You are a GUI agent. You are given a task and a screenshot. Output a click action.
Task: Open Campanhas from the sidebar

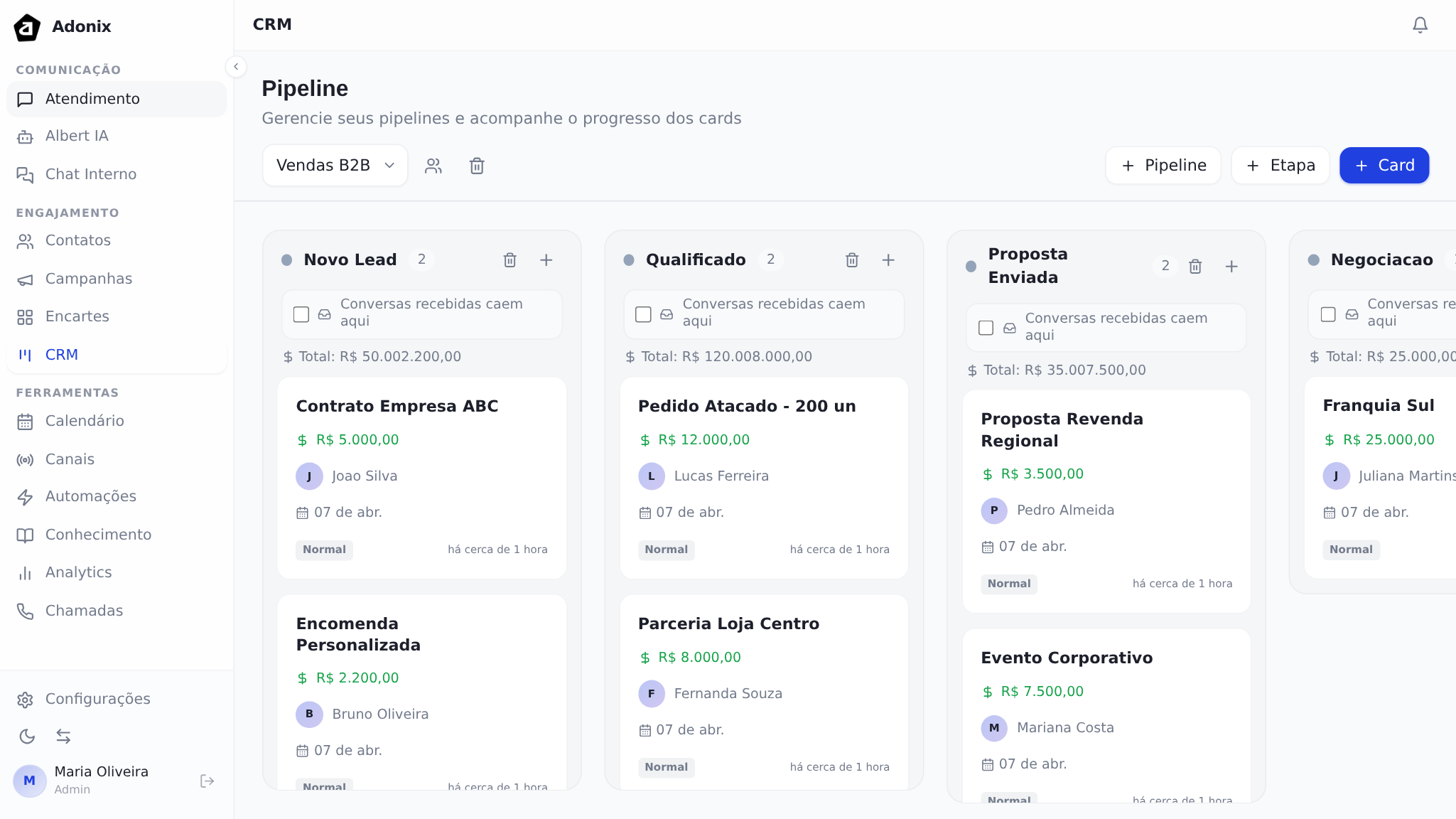pyautogui.click(x=88, y=279)
